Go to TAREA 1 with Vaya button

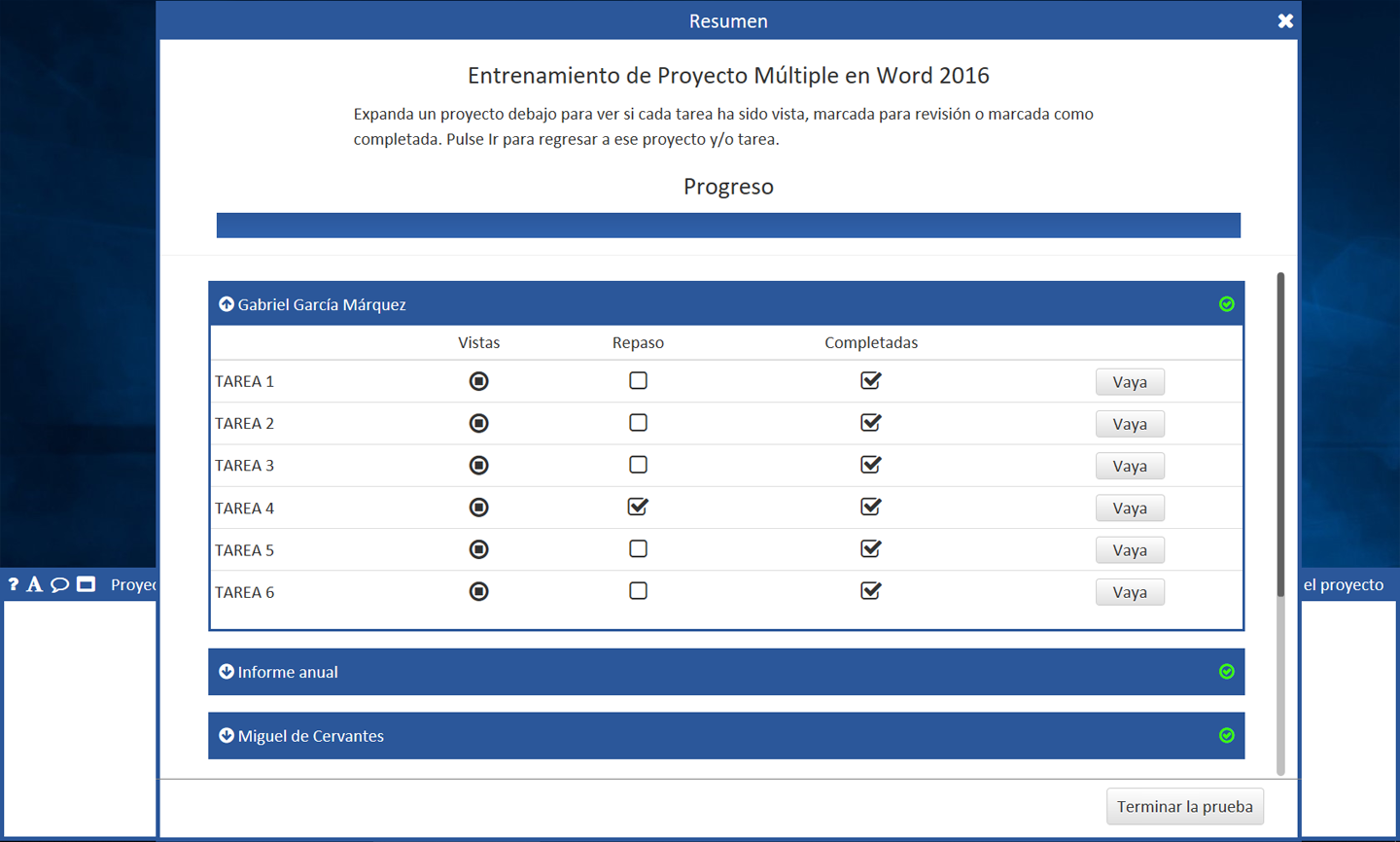pyautogui.click(x=1130, y=382)
